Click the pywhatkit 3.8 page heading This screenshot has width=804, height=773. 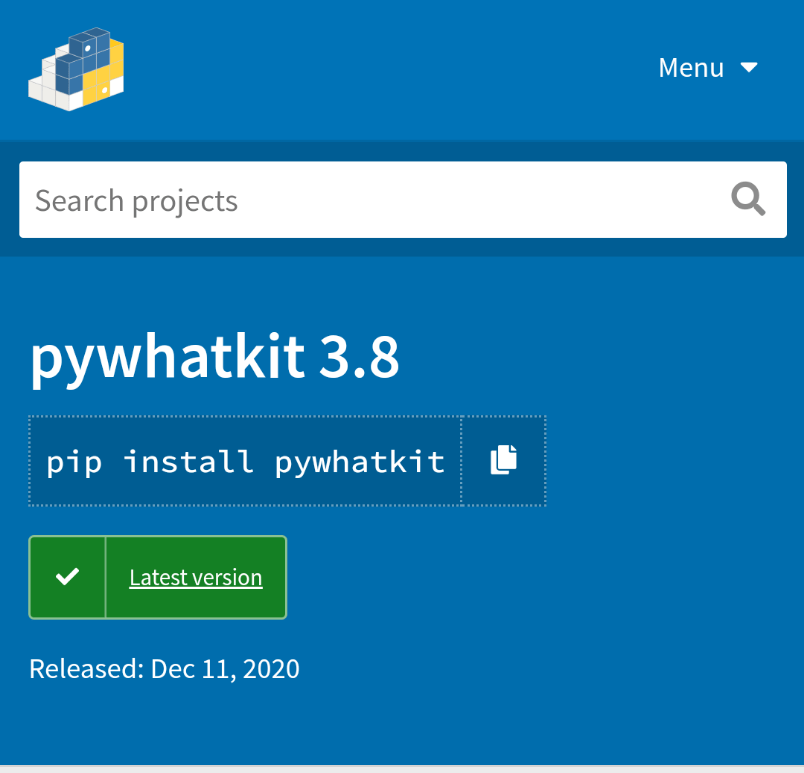point(215,357)
